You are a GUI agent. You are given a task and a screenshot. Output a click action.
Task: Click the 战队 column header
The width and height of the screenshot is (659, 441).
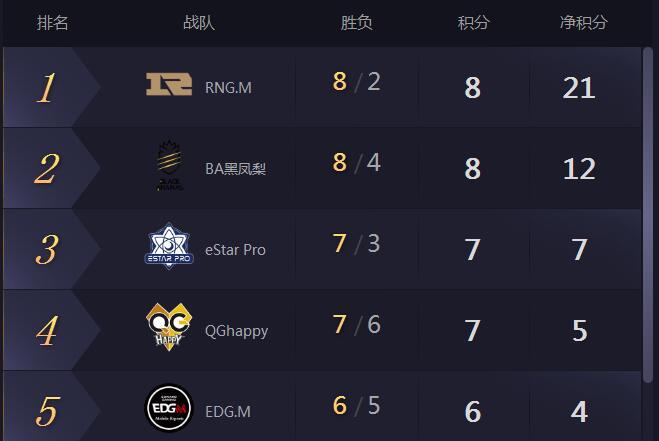point(199,23)
